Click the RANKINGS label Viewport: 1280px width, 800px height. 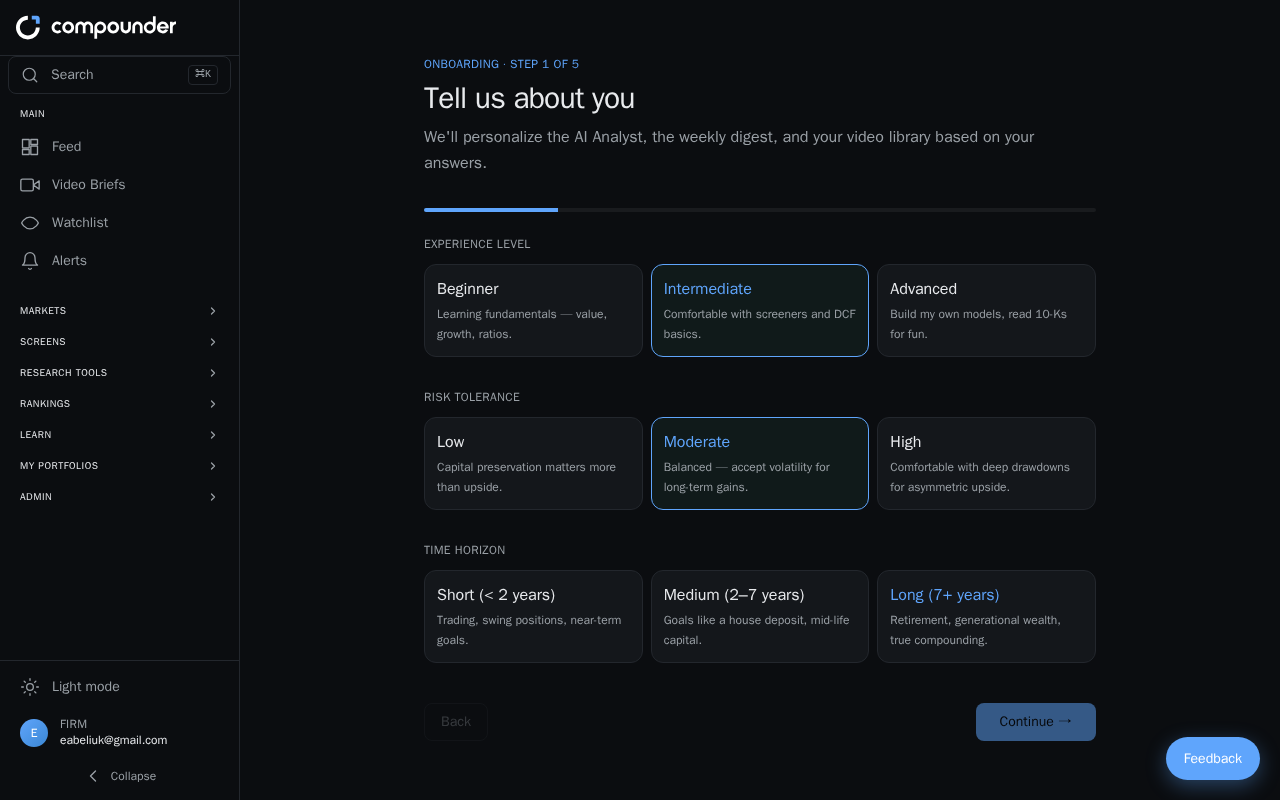pyautogui.click(x=45, y=404)
